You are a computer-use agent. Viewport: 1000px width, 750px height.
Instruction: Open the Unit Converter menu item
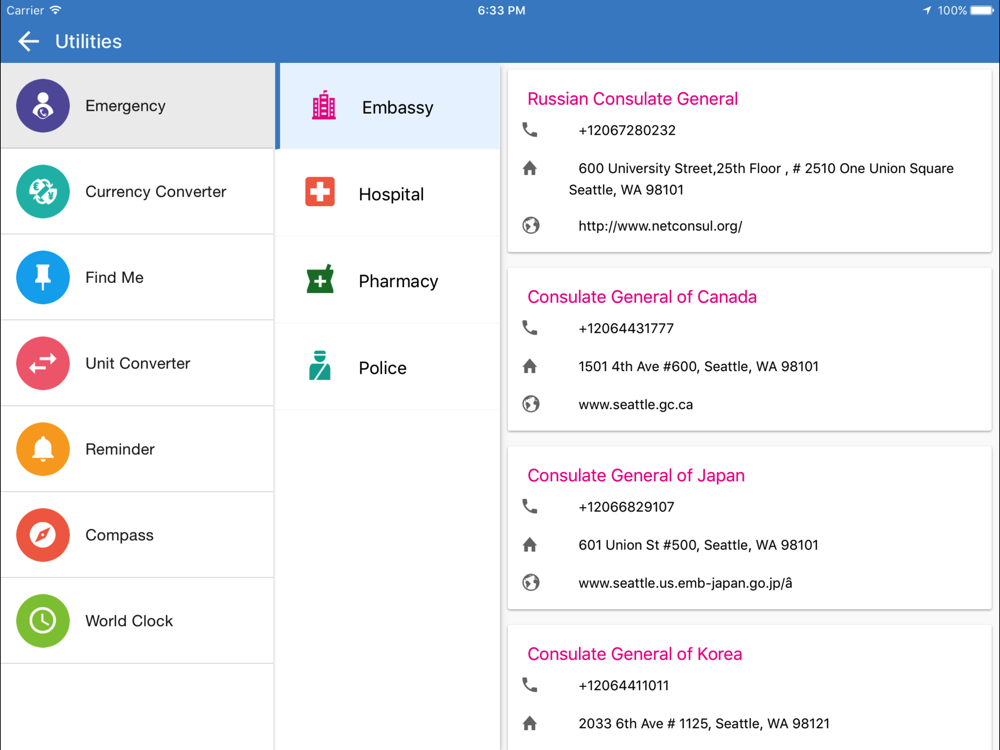point(138,363)
